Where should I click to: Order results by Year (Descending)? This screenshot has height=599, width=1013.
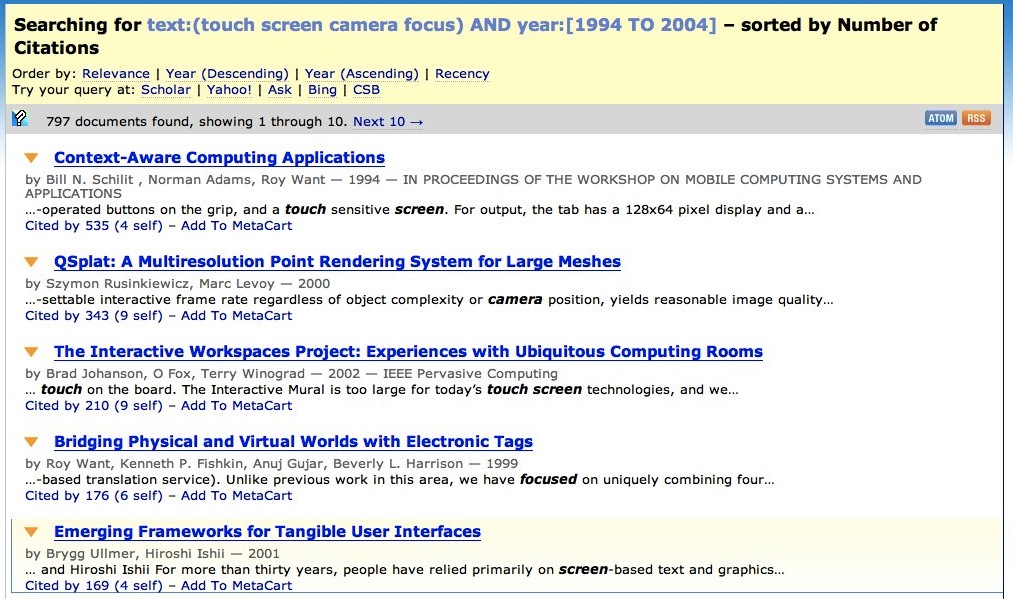(227, 74)
